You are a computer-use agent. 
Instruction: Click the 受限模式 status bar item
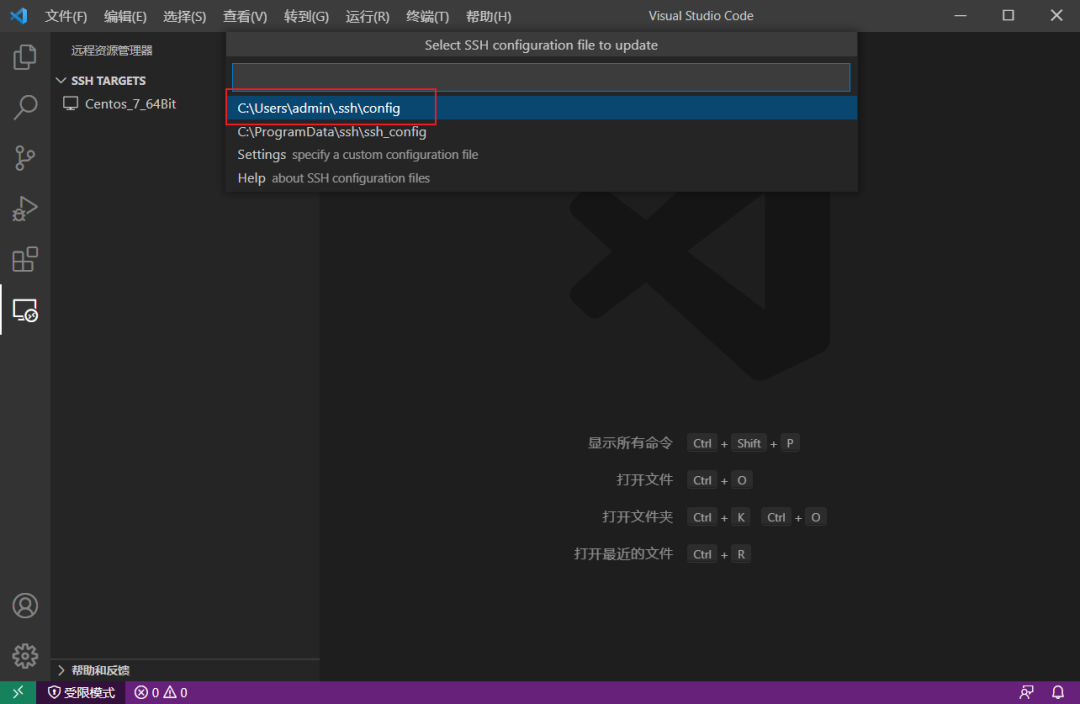[x=81, y=692]
